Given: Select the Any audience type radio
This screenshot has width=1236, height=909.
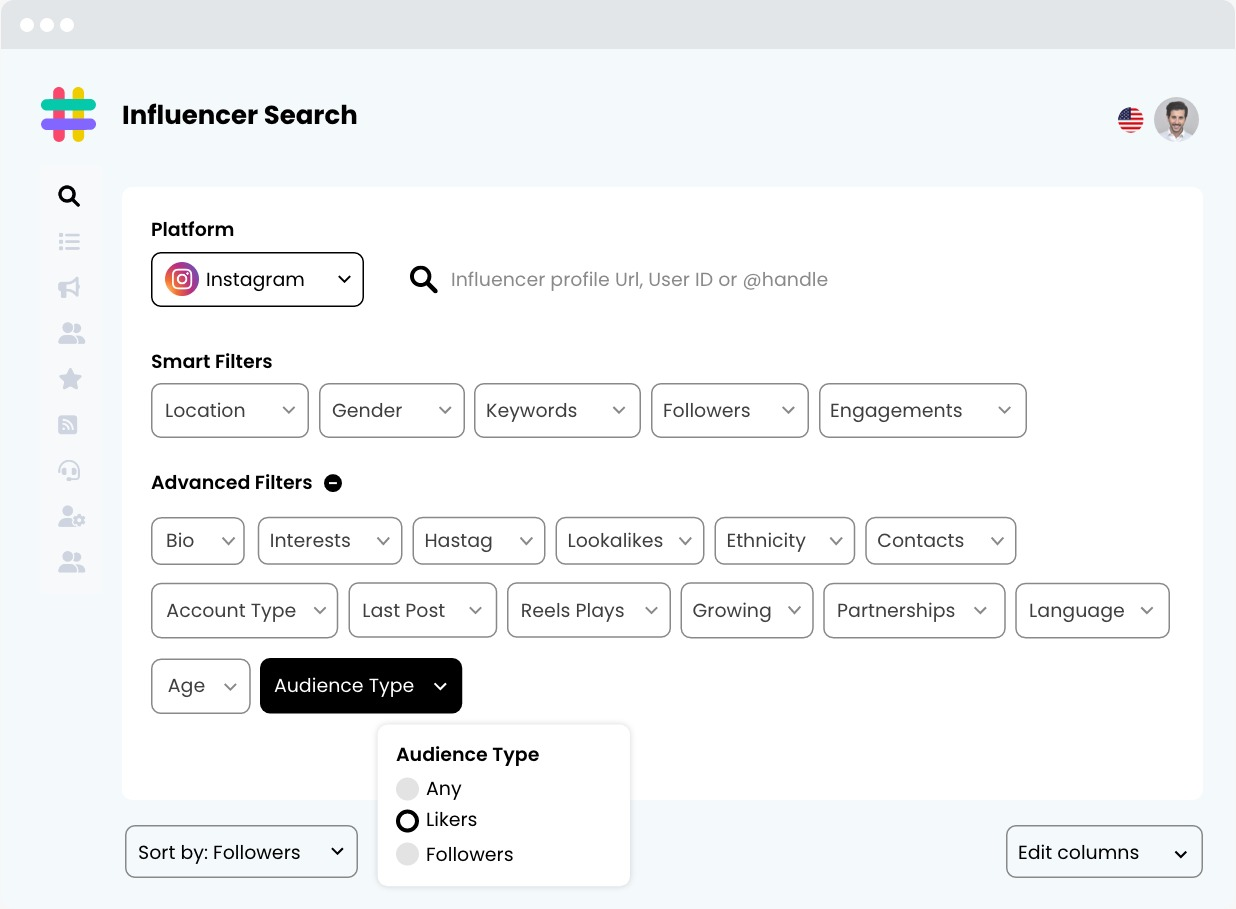Looking at the screenshot, I should tap(407, 789).
